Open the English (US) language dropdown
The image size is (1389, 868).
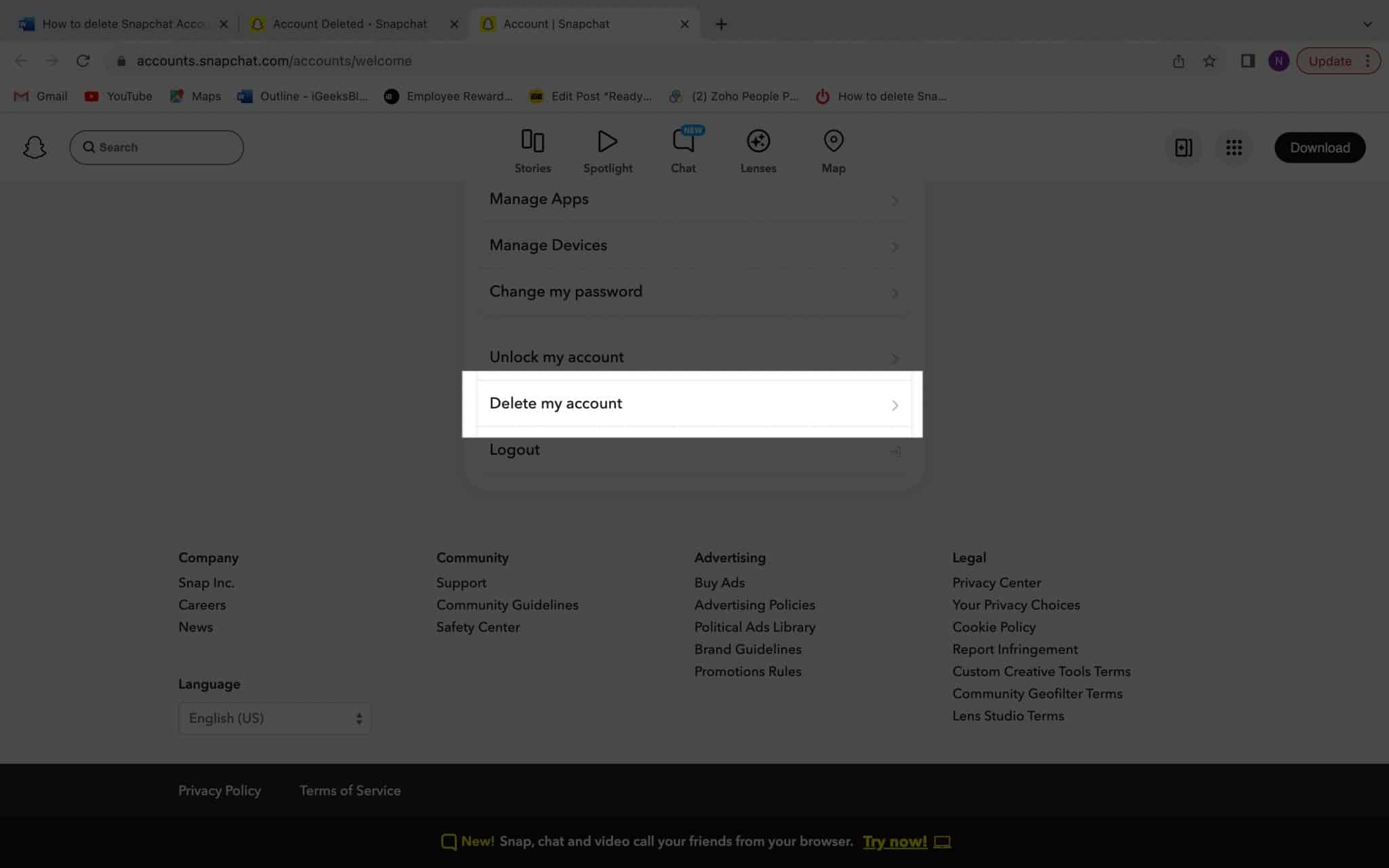point(275,718)
